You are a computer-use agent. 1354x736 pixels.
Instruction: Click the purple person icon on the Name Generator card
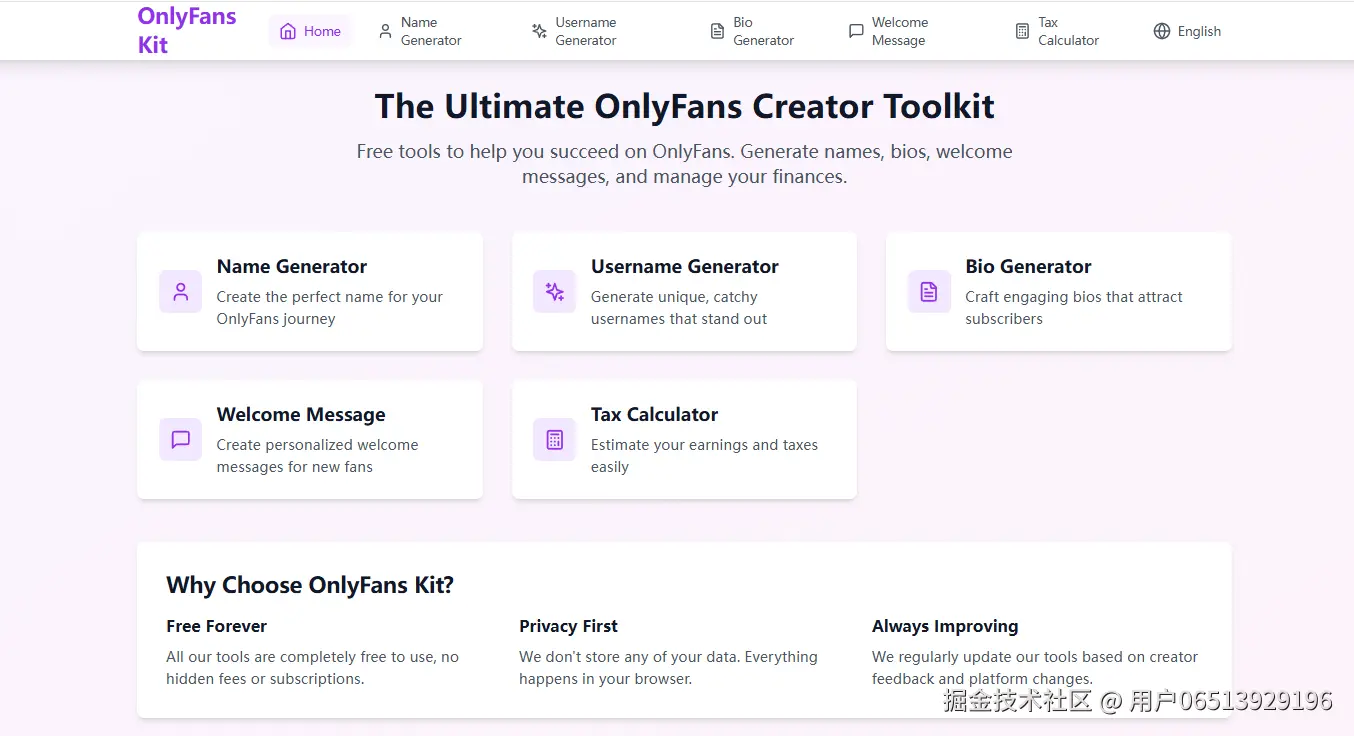coord(181,292)
